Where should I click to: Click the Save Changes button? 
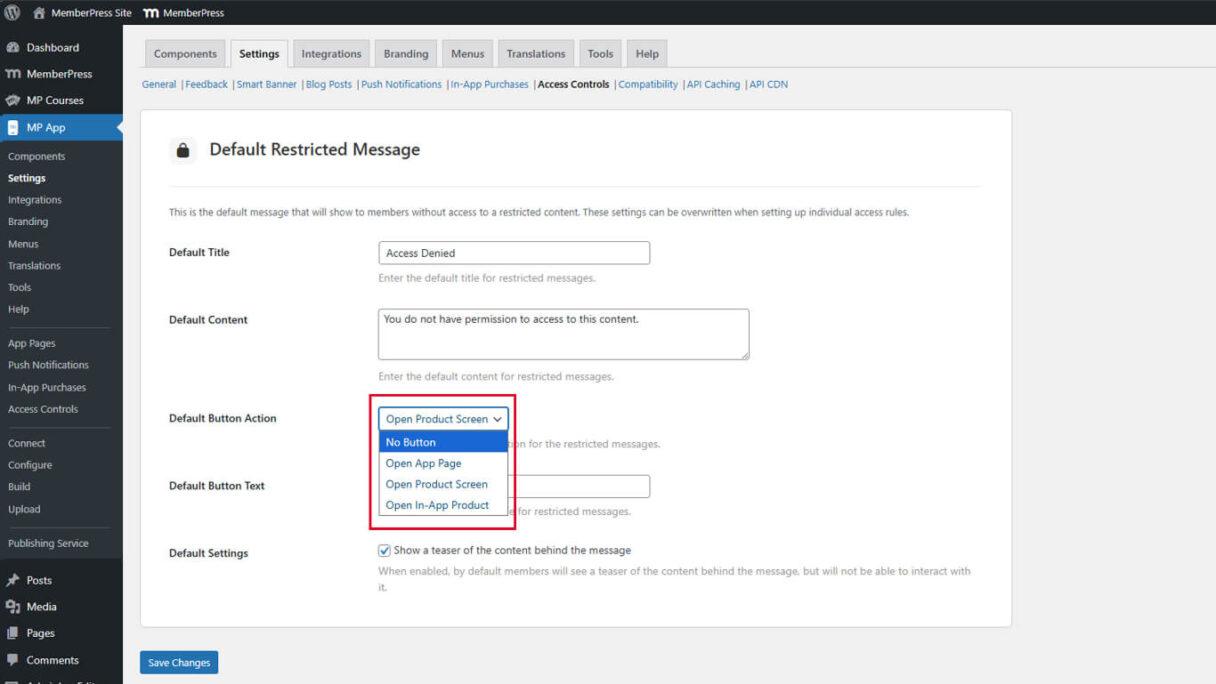click(178, 662)
